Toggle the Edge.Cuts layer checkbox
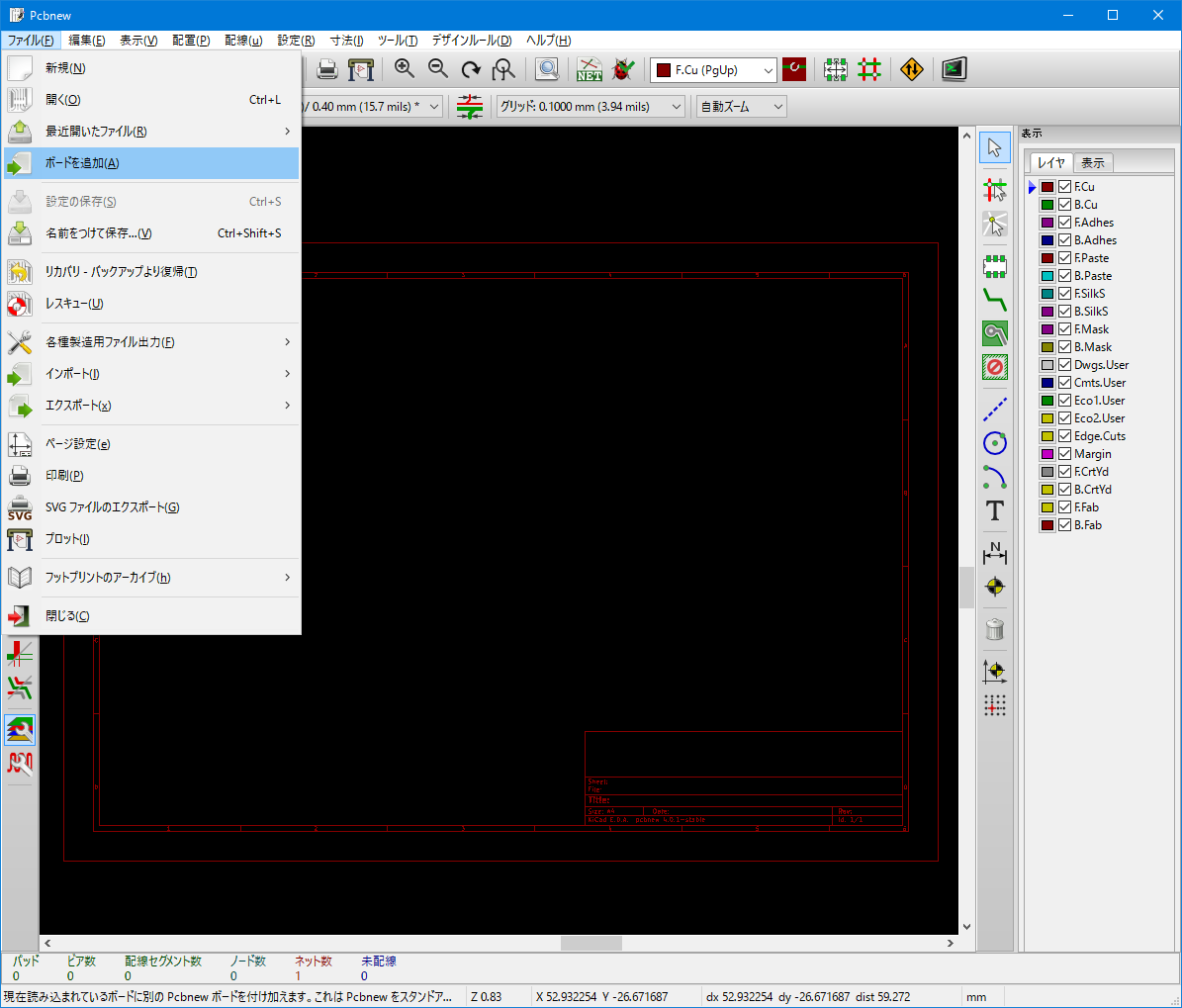 tap(1064, 436)
